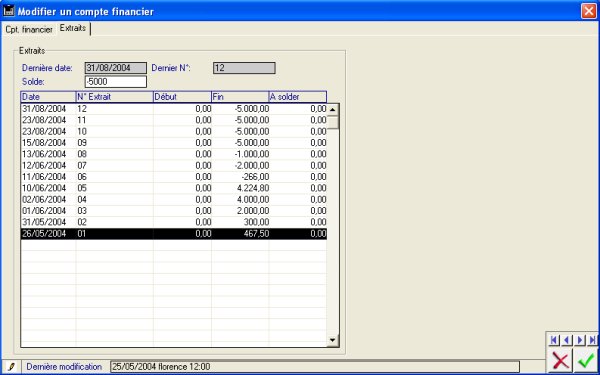Select extrait 05 row with 4.224,80
The width and height of the screenshot is (600, 375).
(174, 188)
